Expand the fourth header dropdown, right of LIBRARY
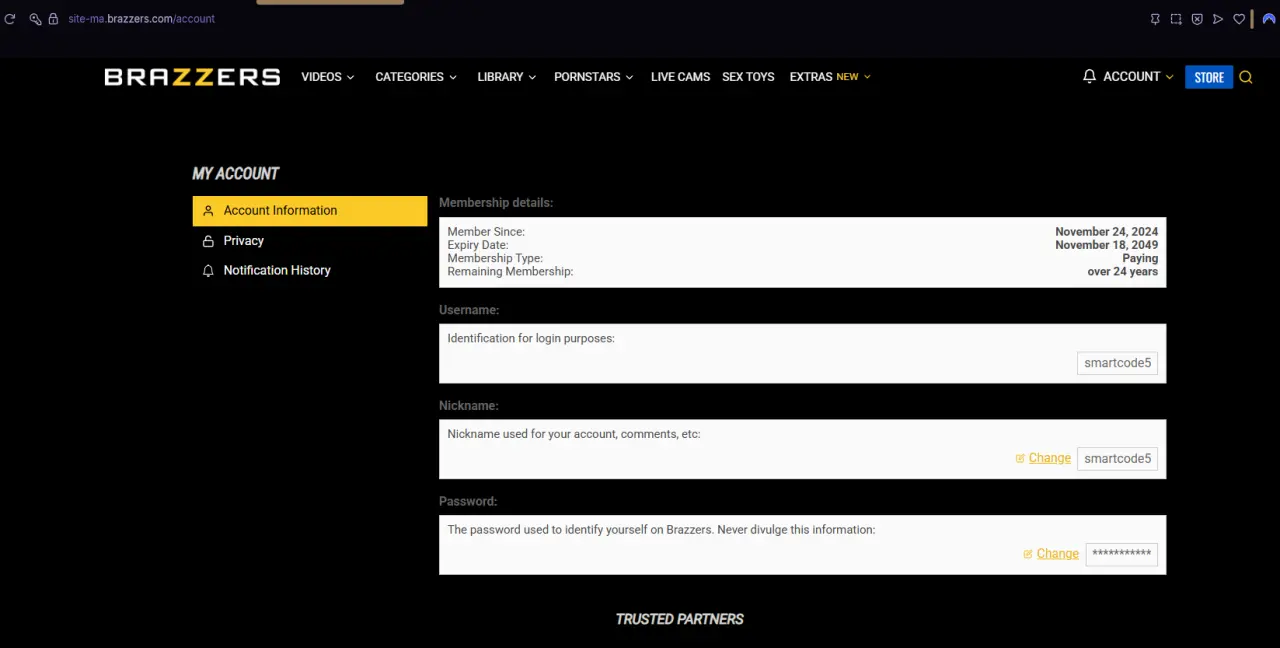This screenshot has height=648, width=1280. coord(594,77)
